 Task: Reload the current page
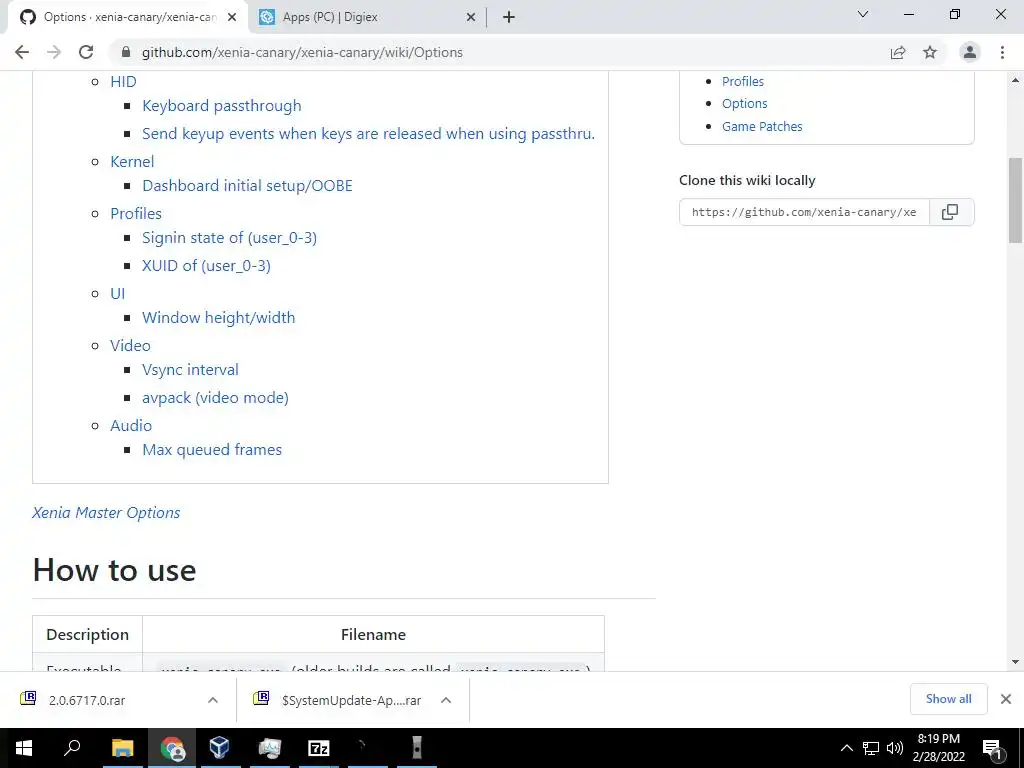[86, 52]
